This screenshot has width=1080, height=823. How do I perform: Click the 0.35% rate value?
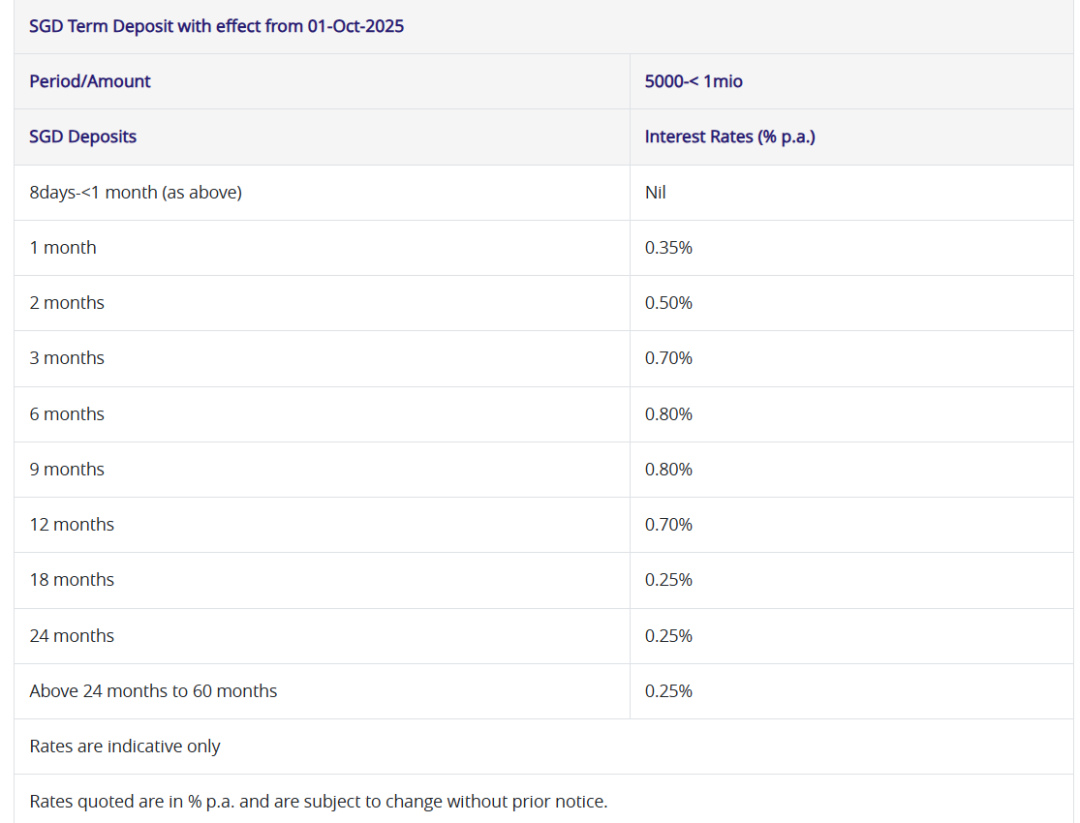pos(668,247)
